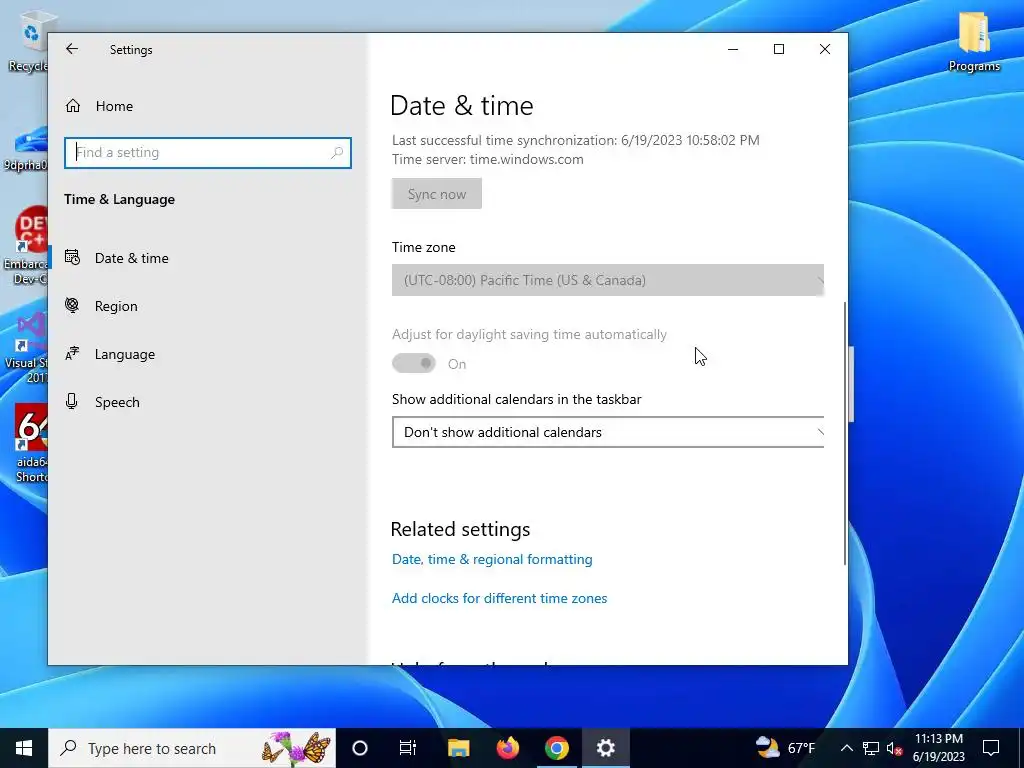
Task: Select the aida64 shortcut on desktop
Action: pos(31,444)
